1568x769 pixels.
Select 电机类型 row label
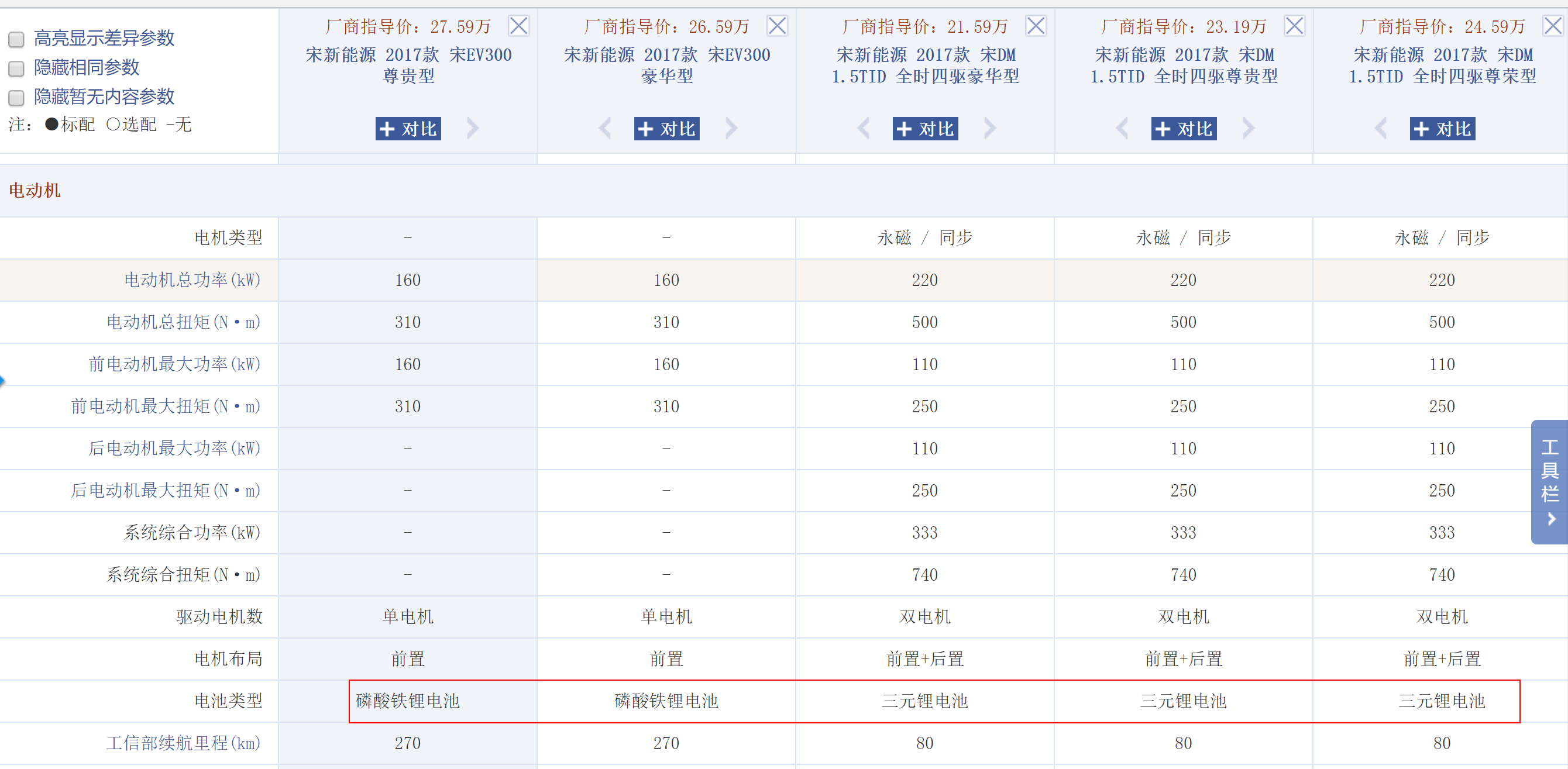(228, 237)
